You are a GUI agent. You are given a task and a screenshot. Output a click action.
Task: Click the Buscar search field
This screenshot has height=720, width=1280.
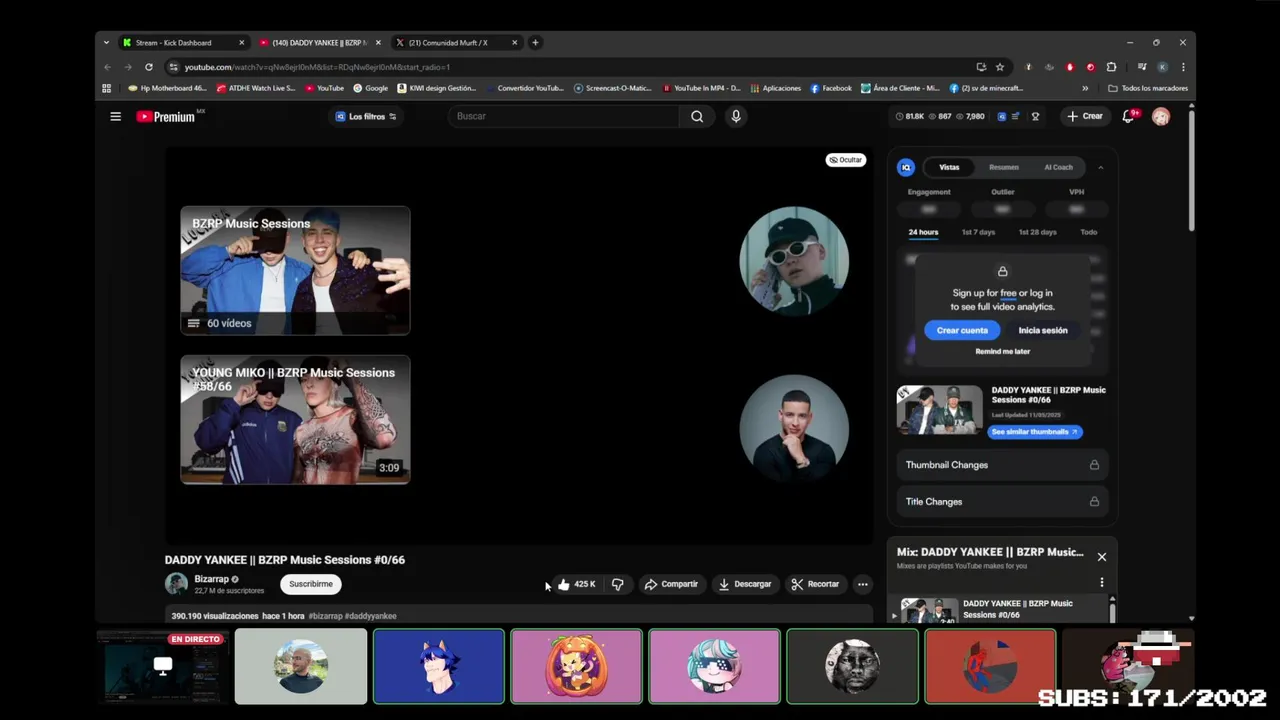tap(565, 117)
